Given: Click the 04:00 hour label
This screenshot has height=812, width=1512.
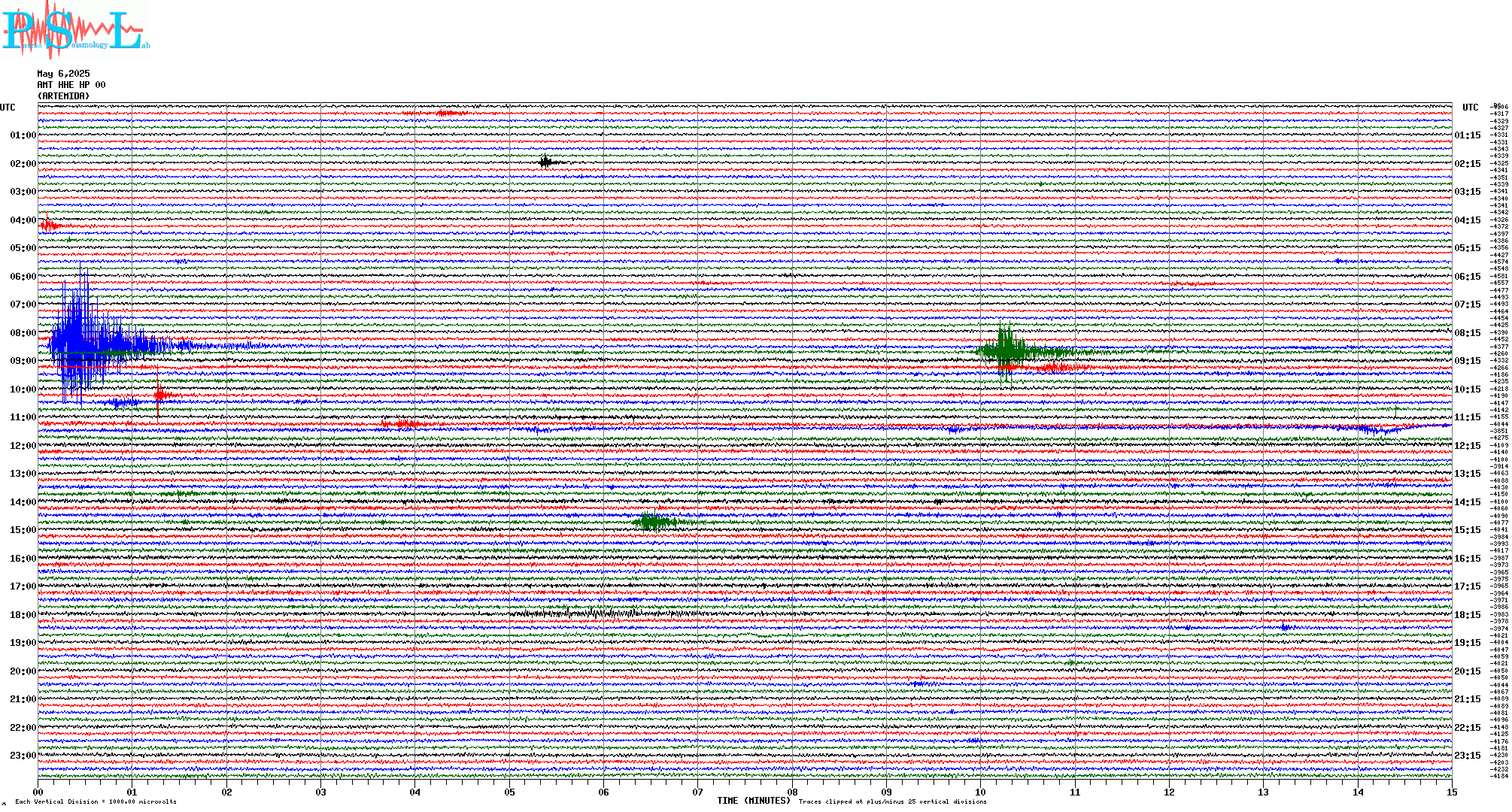Looking at the screenshot, I should point(23,220).
